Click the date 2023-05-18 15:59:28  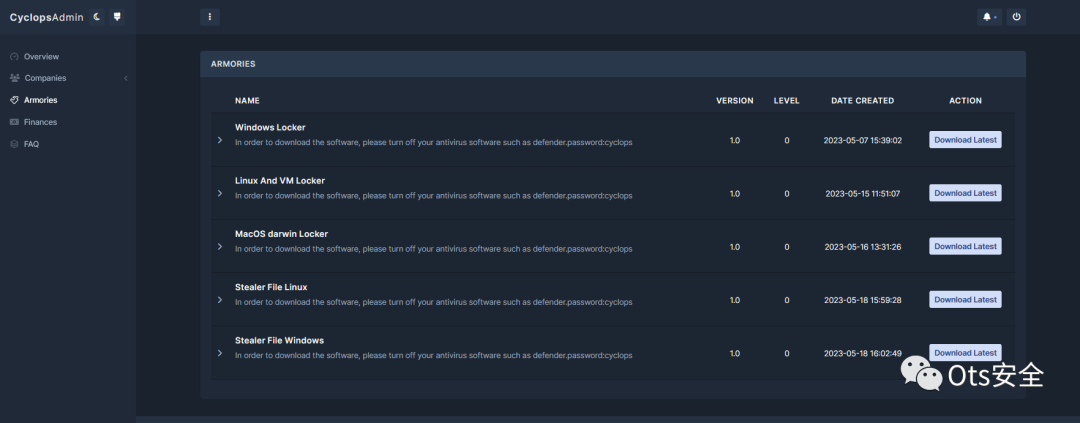(x=862, y=300)
